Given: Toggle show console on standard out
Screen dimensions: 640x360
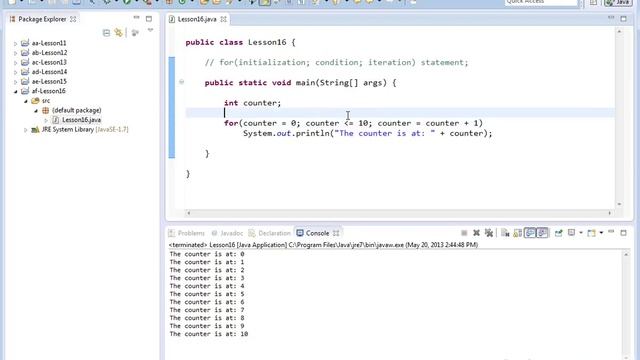Looking at the screenshot, I should point(530,233).
